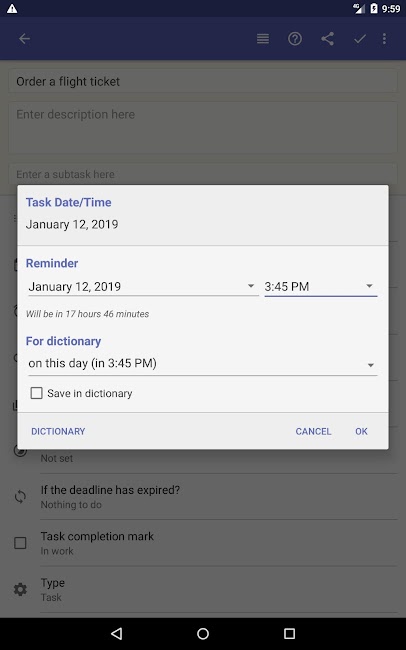Open the list view icon in toolbar
Image resolution: width=406 pixels, height=650 pixels.
click(263, 39)
